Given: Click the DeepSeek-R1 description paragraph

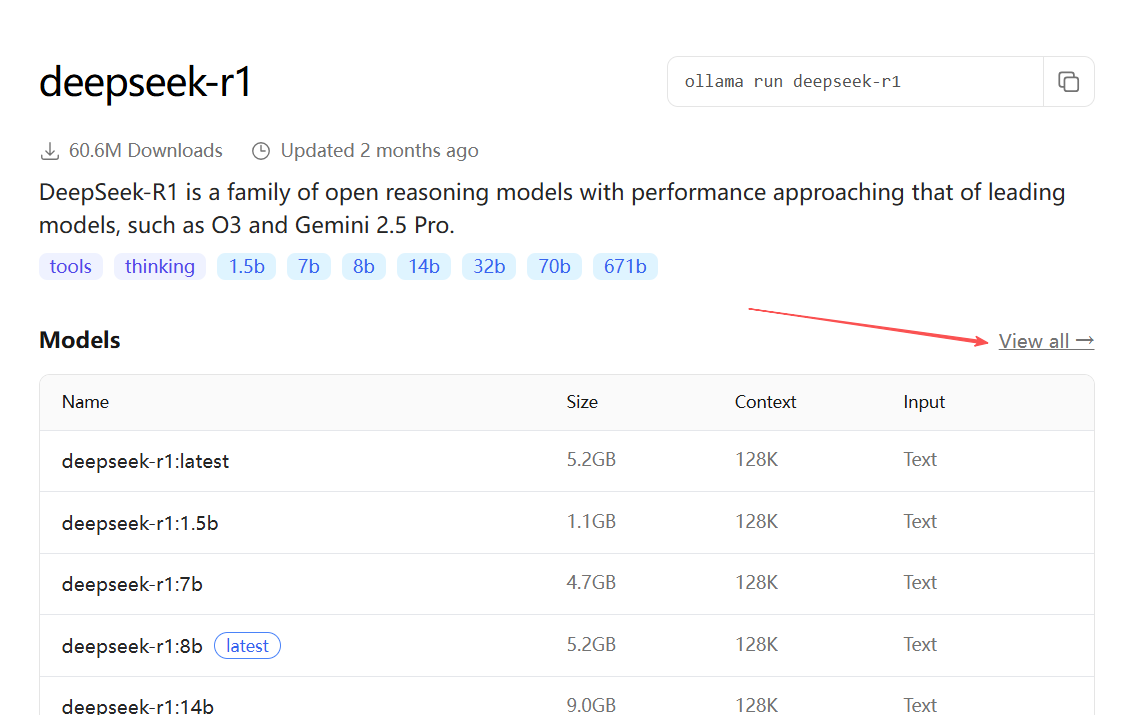Looking at the screenshot, I should [552, 209].
